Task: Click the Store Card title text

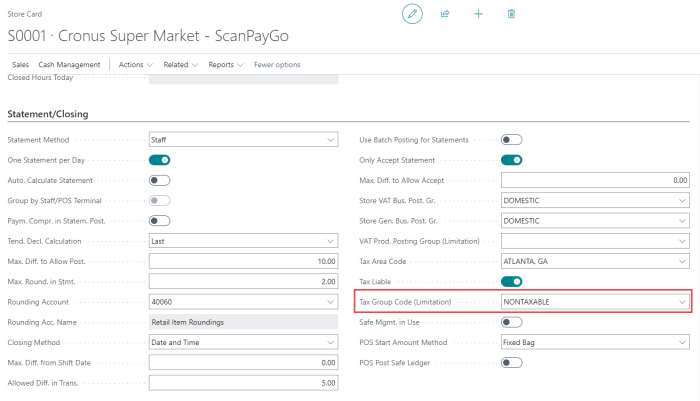Action: tap(25, 14)
